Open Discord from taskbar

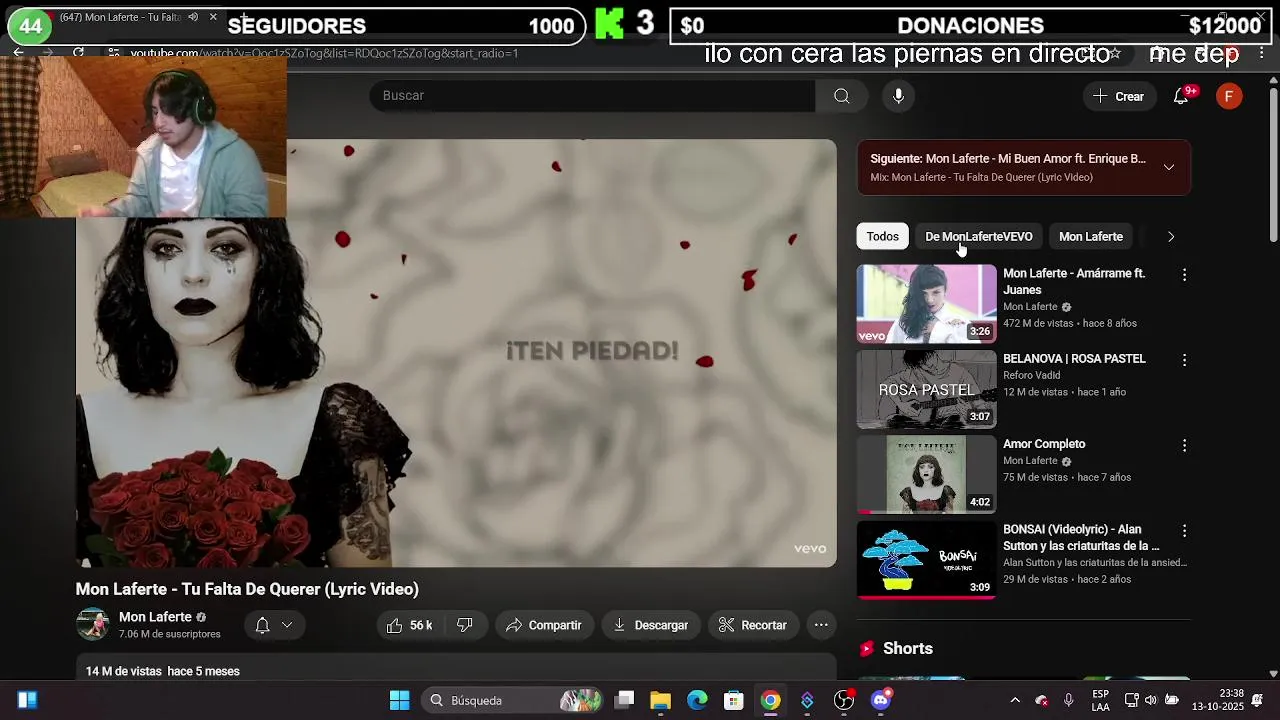click(881, 700)
